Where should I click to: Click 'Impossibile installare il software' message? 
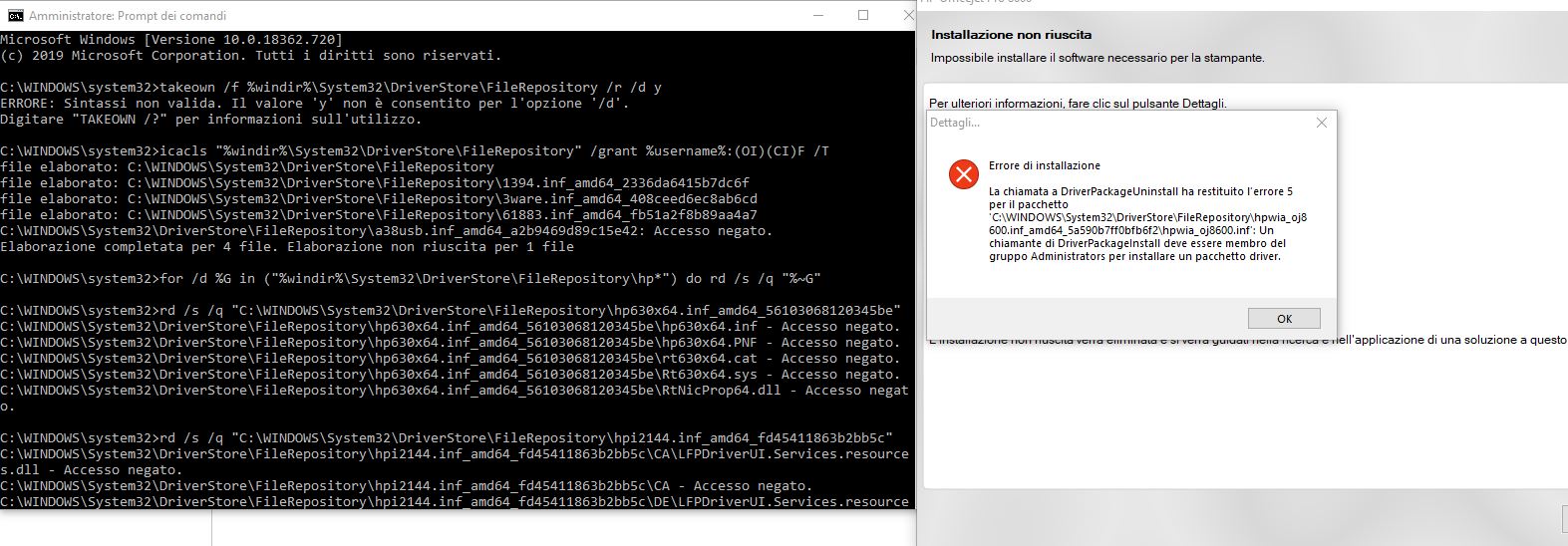pos(1098,58)
